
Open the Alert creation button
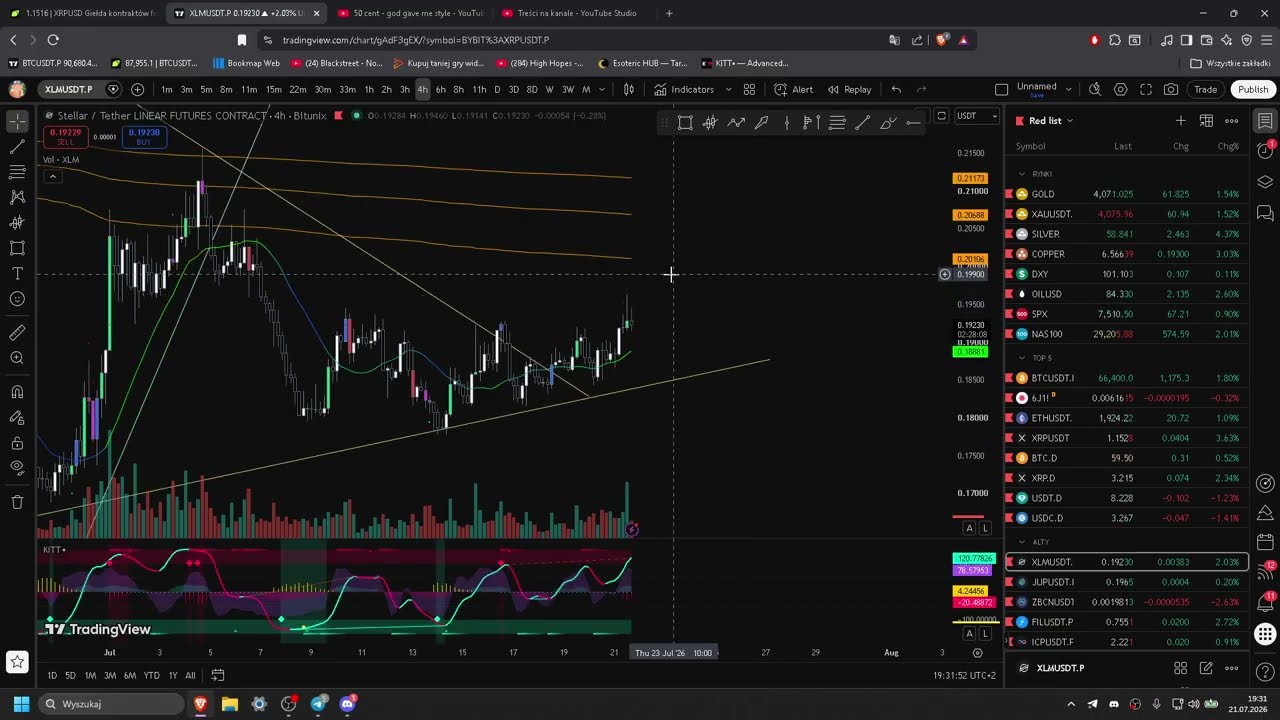click(x=793, y=89)
